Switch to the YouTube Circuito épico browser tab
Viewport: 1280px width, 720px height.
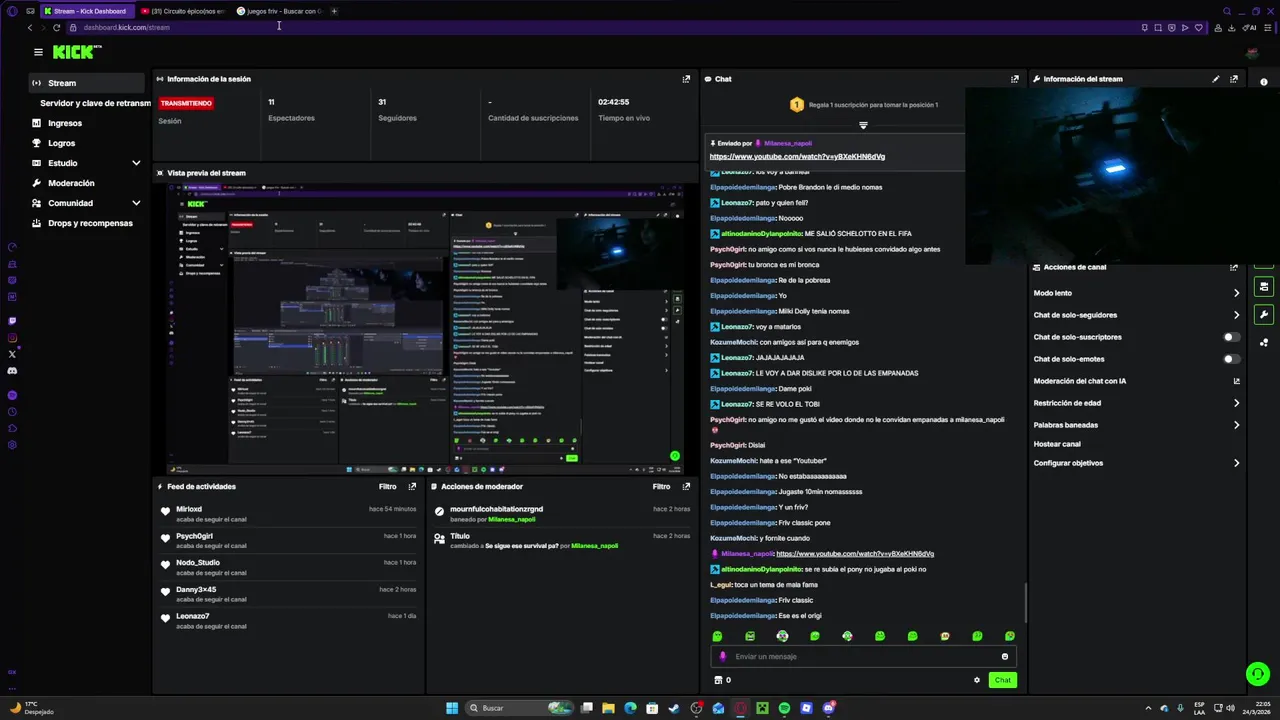pyautogui.click(x=184, y=11)
